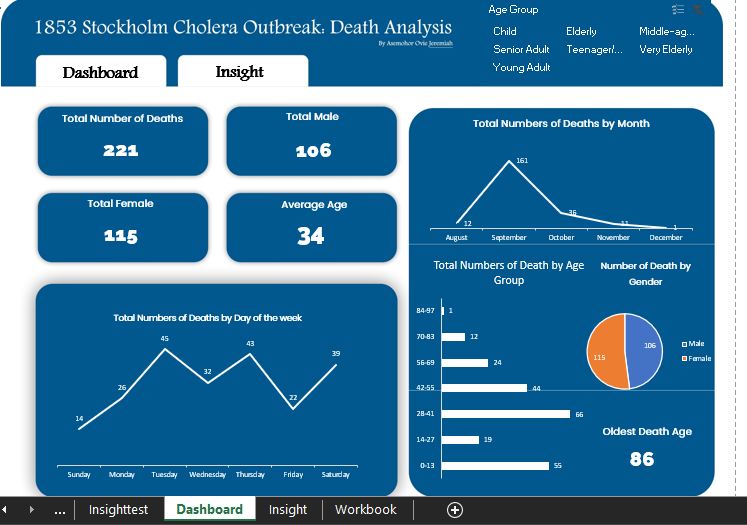Clear filter icon in Age Group slicer
Viewport: 747px width, 525px height.
click(697, 9)
